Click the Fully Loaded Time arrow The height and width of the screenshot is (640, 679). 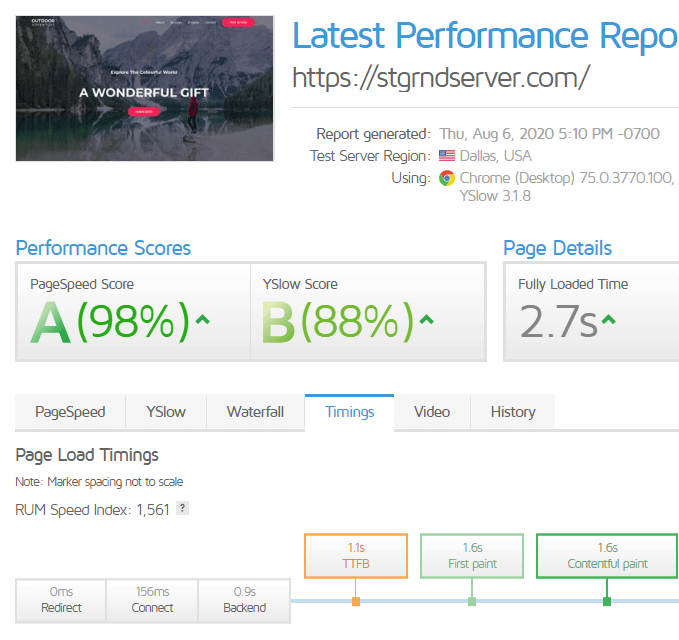(609, 320)
